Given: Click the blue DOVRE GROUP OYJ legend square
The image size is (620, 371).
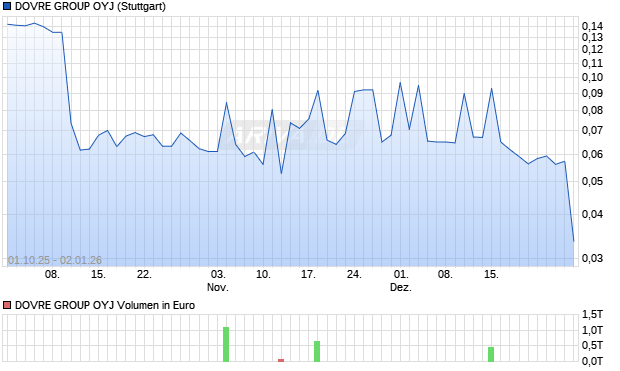Looking at the screenshot, I should (x=7, y=7).
